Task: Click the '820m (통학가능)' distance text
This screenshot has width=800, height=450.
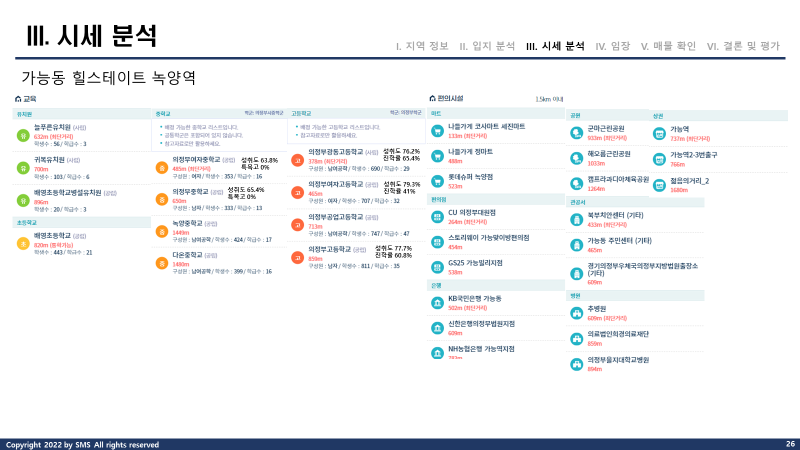Action: 53,245
